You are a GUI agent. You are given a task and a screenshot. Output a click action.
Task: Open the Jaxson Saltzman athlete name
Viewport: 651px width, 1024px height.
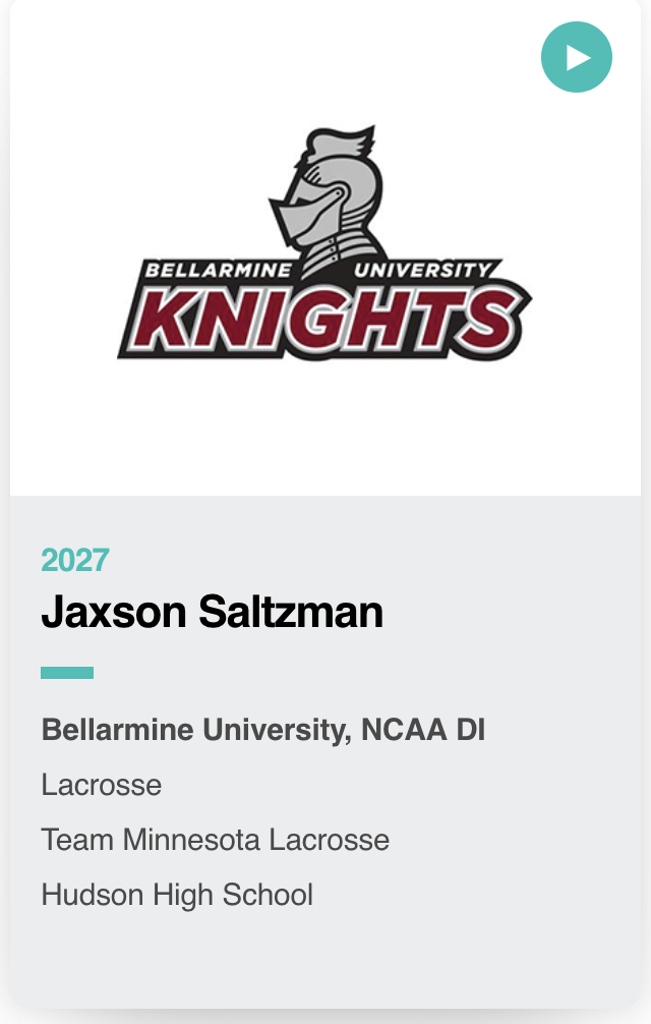212,612
